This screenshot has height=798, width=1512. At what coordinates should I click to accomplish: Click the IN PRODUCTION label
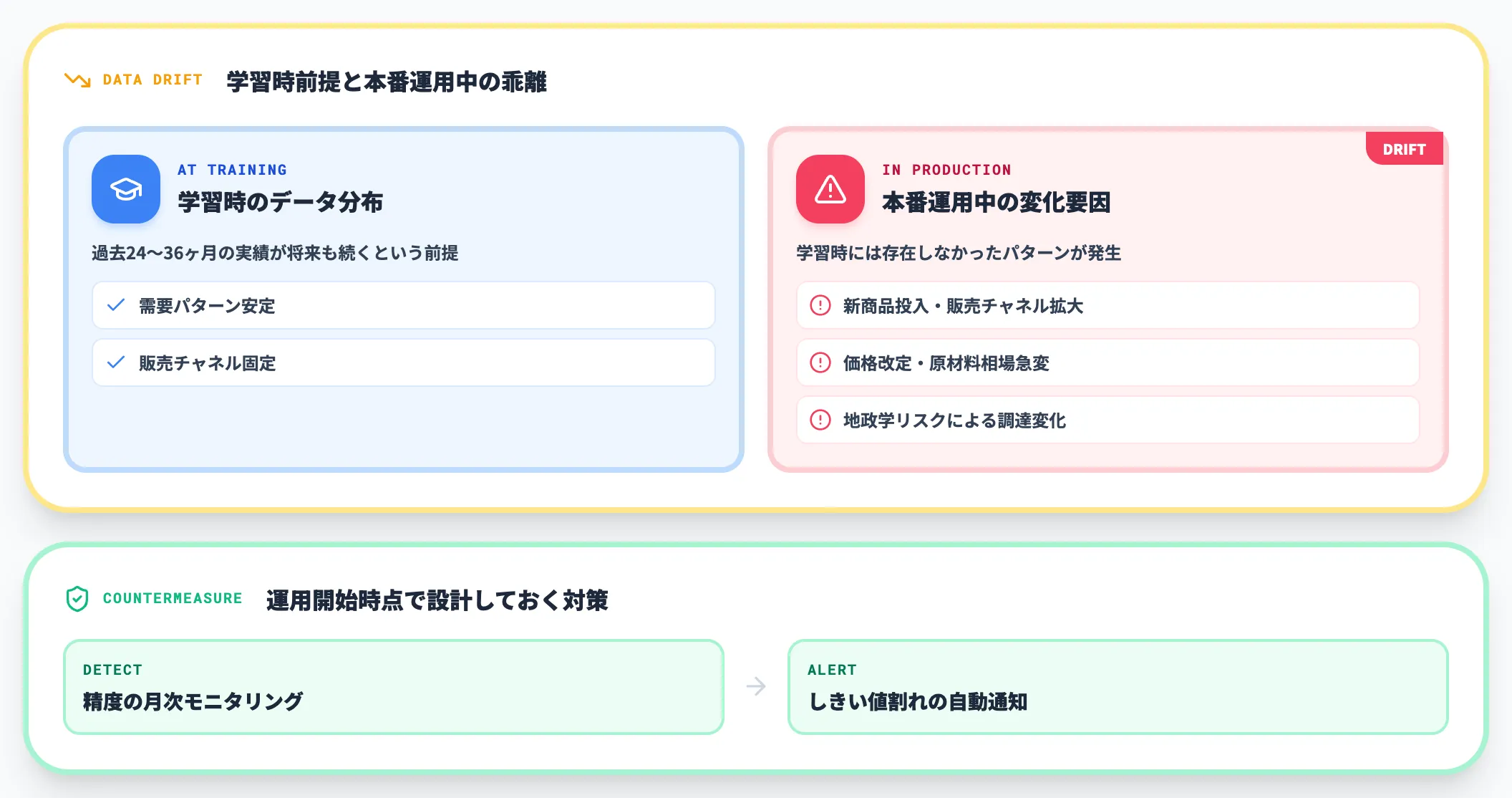(x=946, y=170)
